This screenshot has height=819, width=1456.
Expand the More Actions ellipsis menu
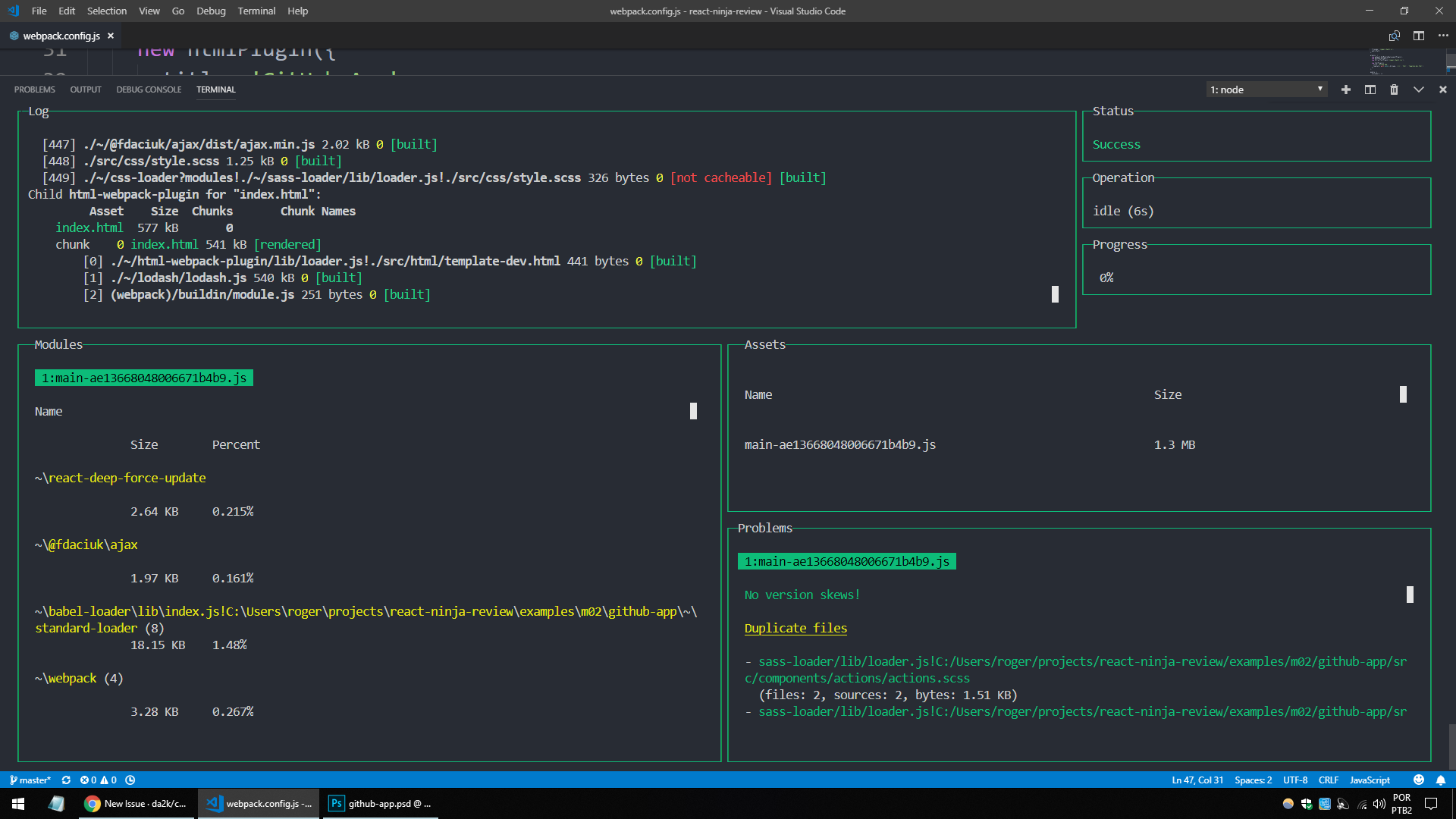(x=1443, y=36)
